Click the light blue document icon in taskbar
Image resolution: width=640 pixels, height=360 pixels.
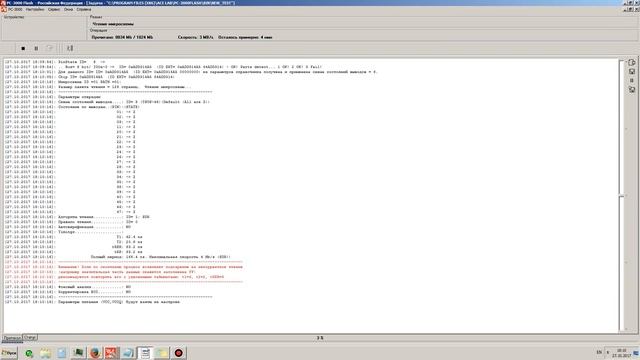[62, 353]
